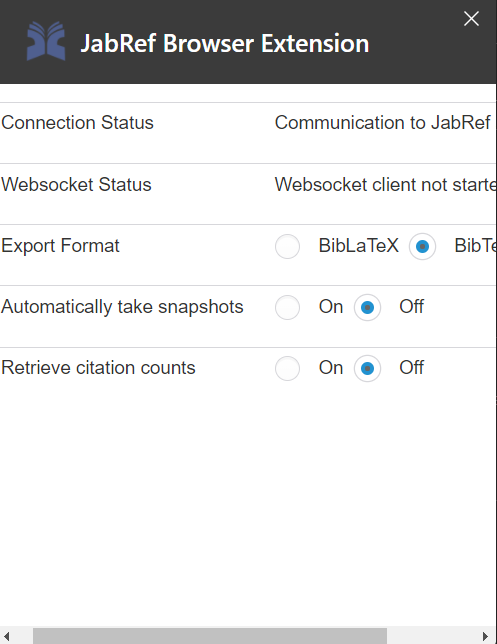497x644 pixels.
Task: Click the On label for citation counts
Action: (x=331, y=368)
